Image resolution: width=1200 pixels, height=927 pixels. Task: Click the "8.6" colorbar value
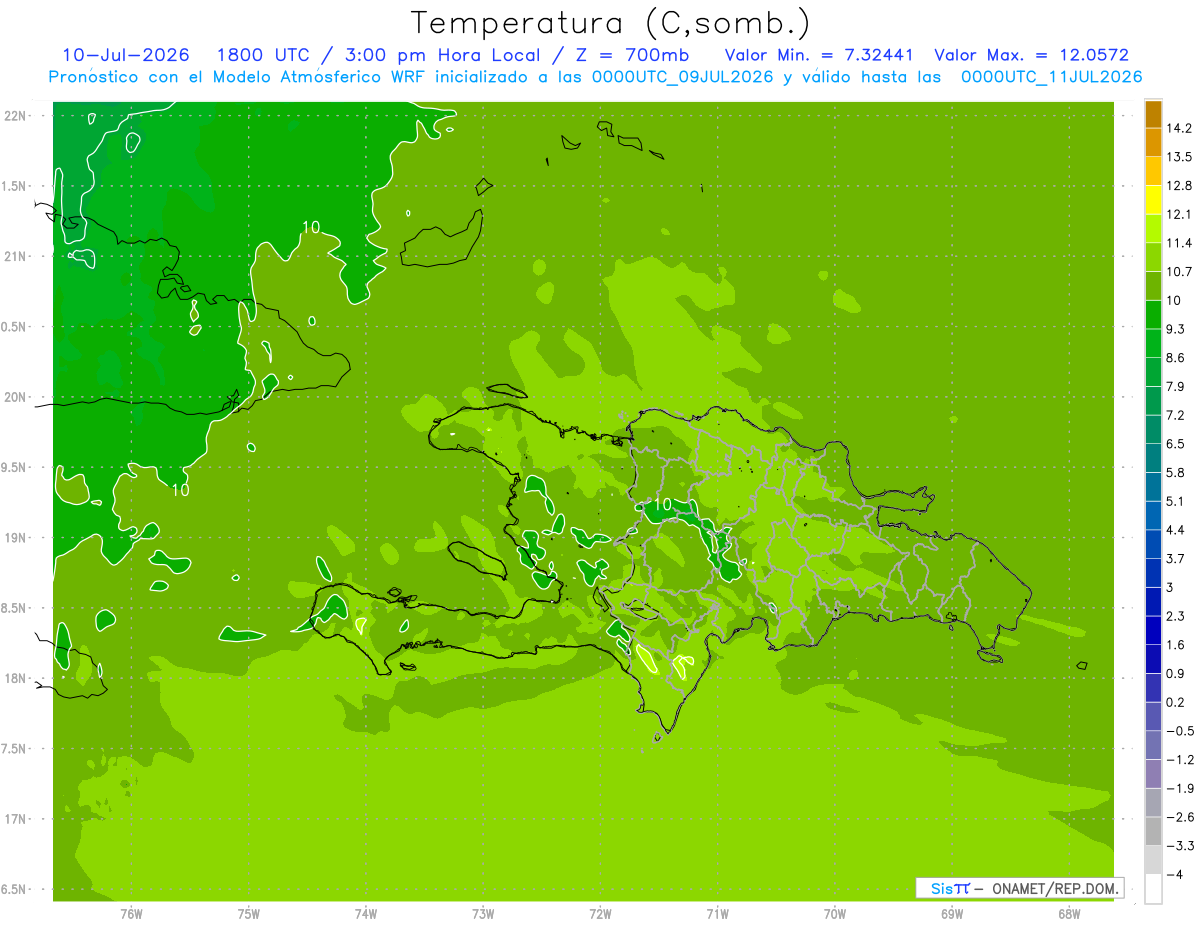click(x=1176, y=358)
